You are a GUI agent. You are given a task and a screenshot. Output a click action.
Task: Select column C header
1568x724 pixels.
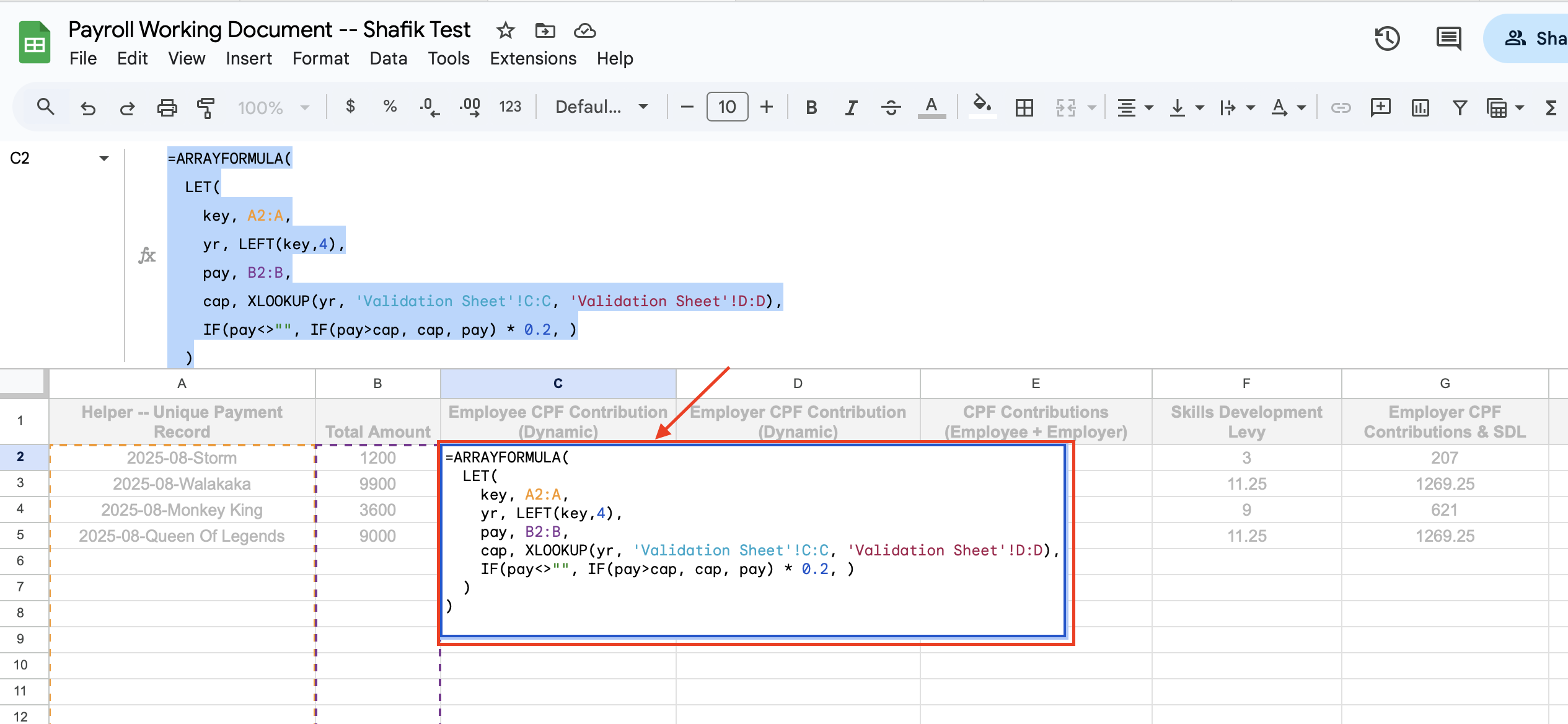[558, 384]
